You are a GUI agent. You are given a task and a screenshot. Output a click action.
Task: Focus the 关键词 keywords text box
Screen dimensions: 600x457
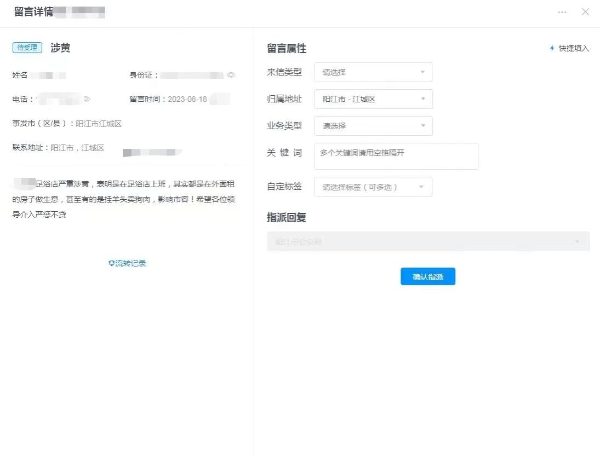396,156
